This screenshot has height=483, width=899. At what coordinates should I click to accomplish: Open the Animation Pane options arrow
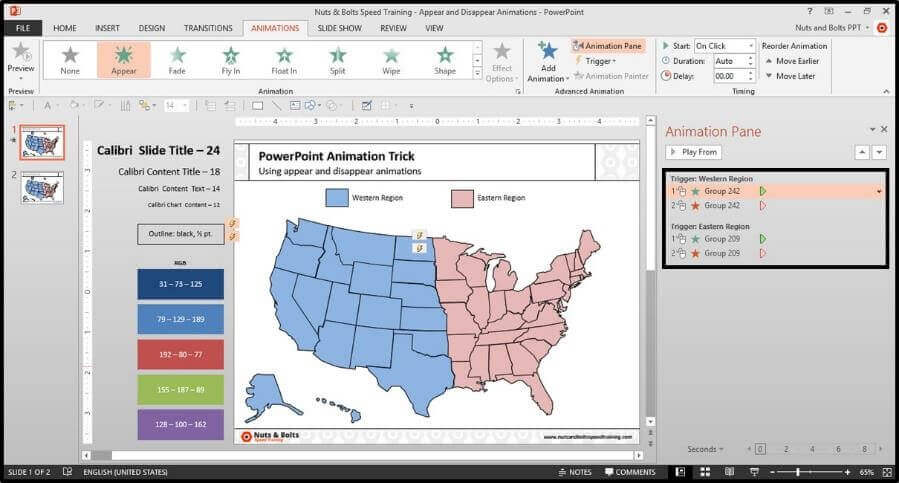(x=872, y=130)
